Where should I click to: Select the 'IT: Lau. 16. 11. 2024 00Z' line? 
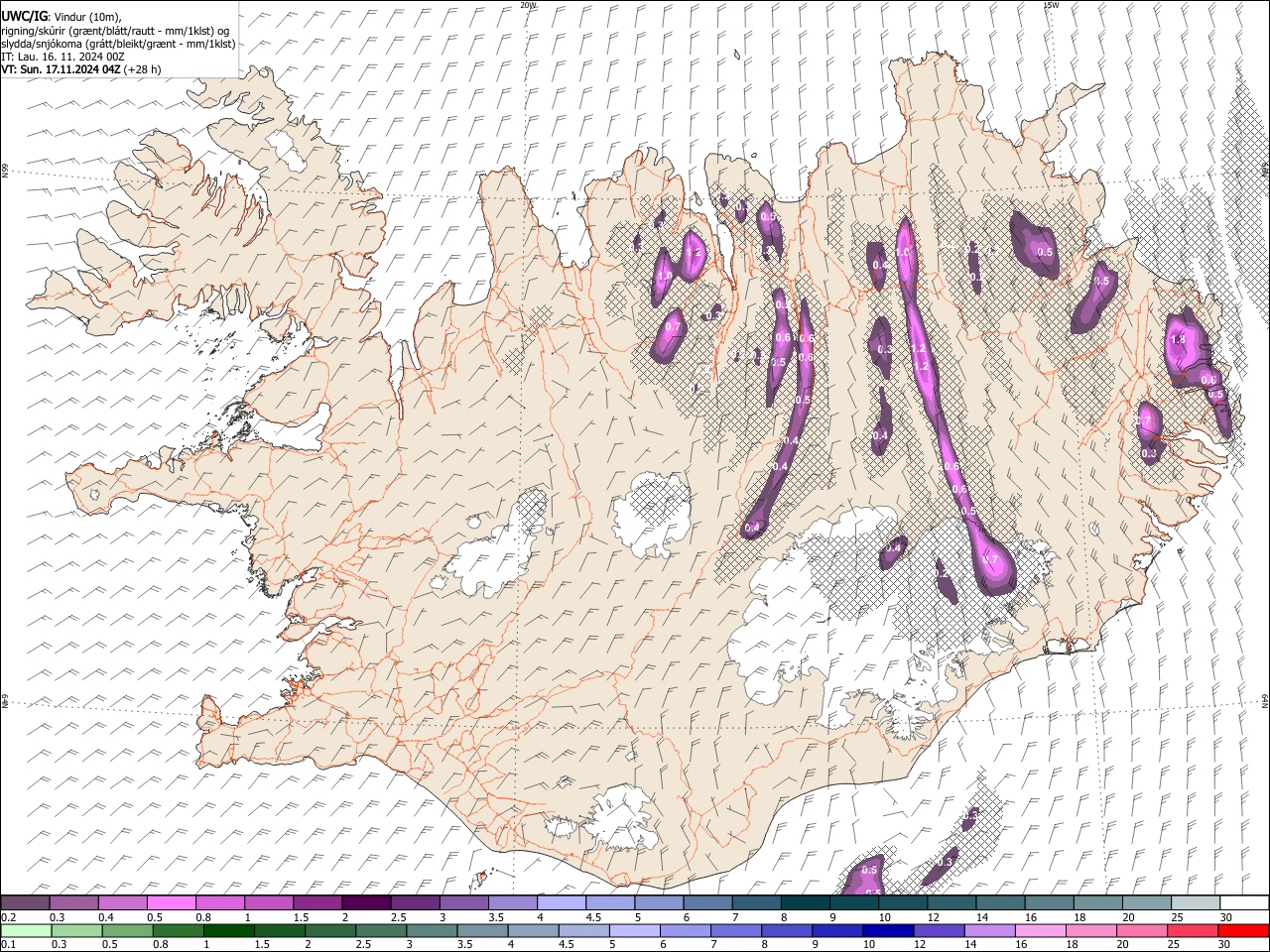tap(63, 57)
